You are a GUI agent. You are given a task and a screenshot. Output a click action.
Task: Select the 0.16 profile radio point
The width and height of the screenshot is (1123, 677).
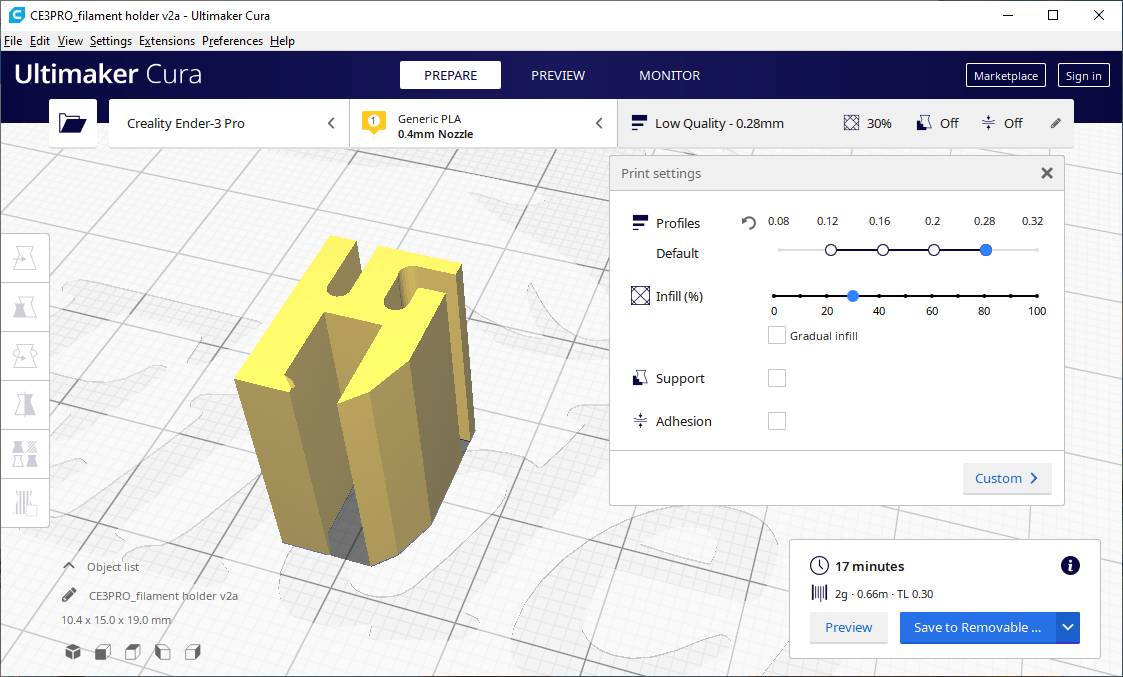coord(882,250)
